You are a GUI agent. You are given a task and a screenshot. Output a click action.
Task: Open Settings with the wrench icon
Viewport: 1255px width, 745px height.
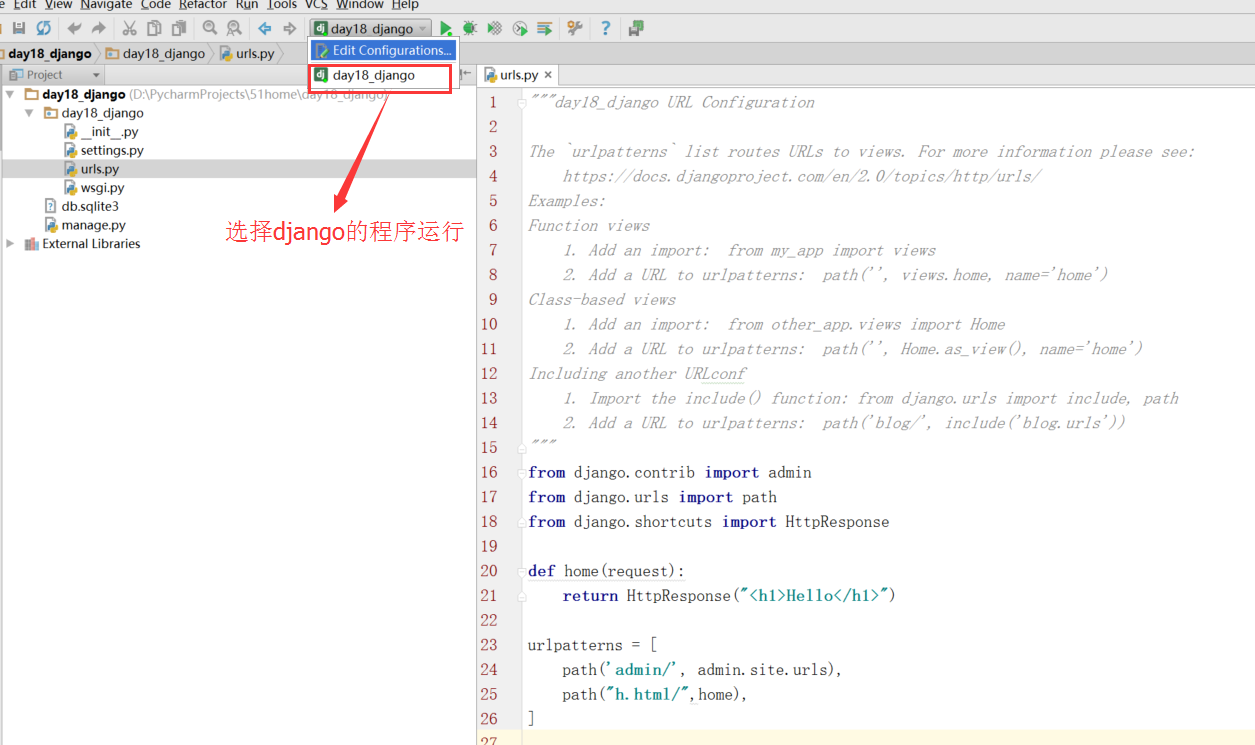[x=575, y=29]
